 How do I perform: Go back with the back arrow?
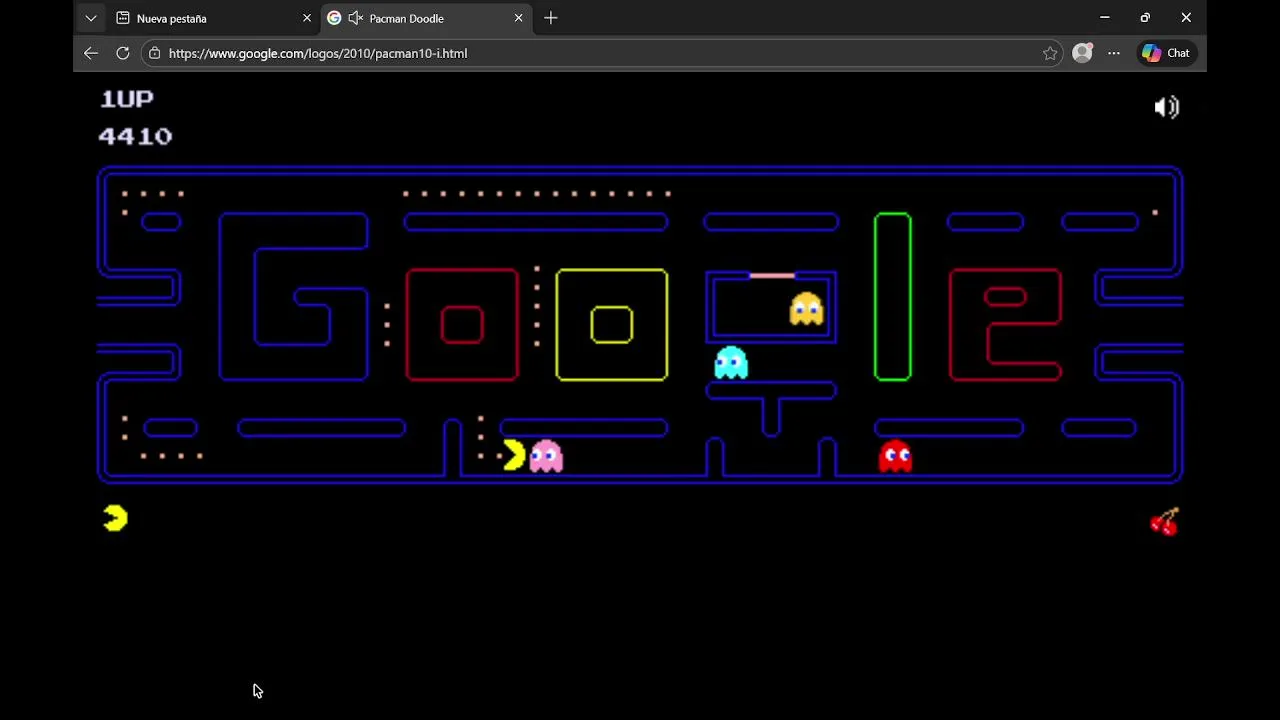click(91, 53)
